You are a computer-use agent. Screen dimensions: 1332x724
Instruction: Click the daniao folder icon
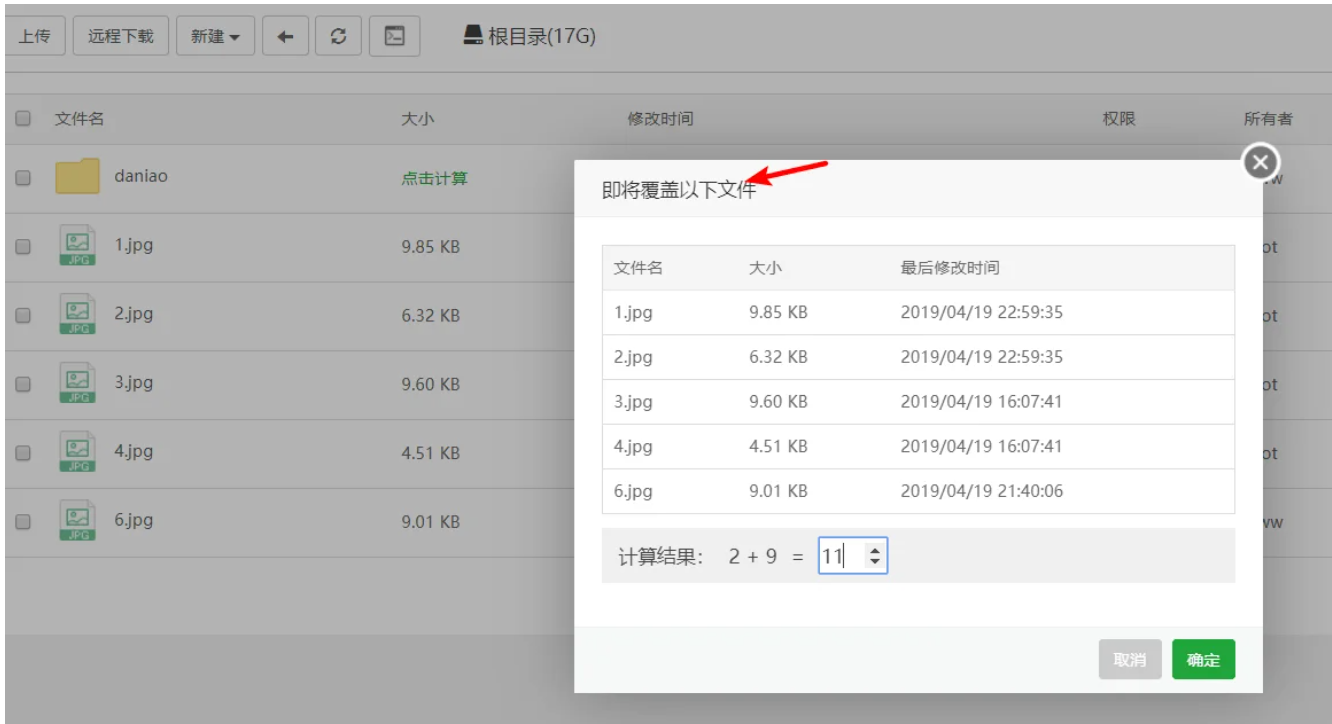(x=77, y=177)
